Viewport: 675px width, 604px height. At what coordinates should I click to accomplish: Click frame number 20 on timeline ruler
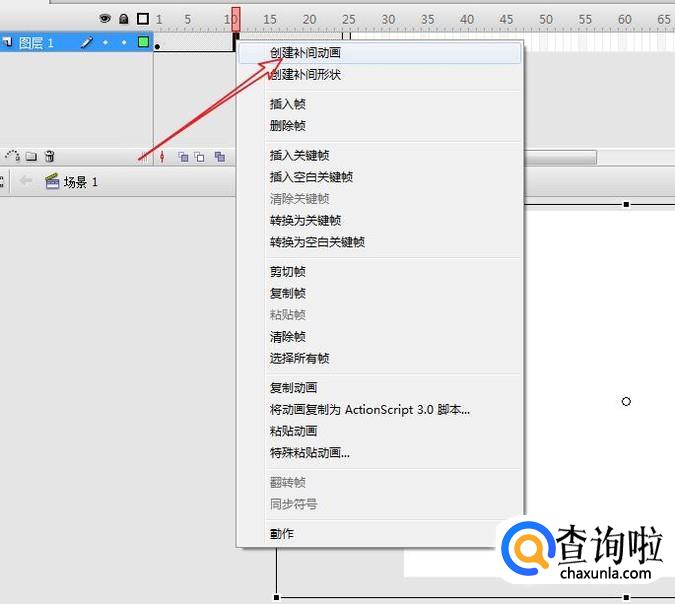pos(309,19)
